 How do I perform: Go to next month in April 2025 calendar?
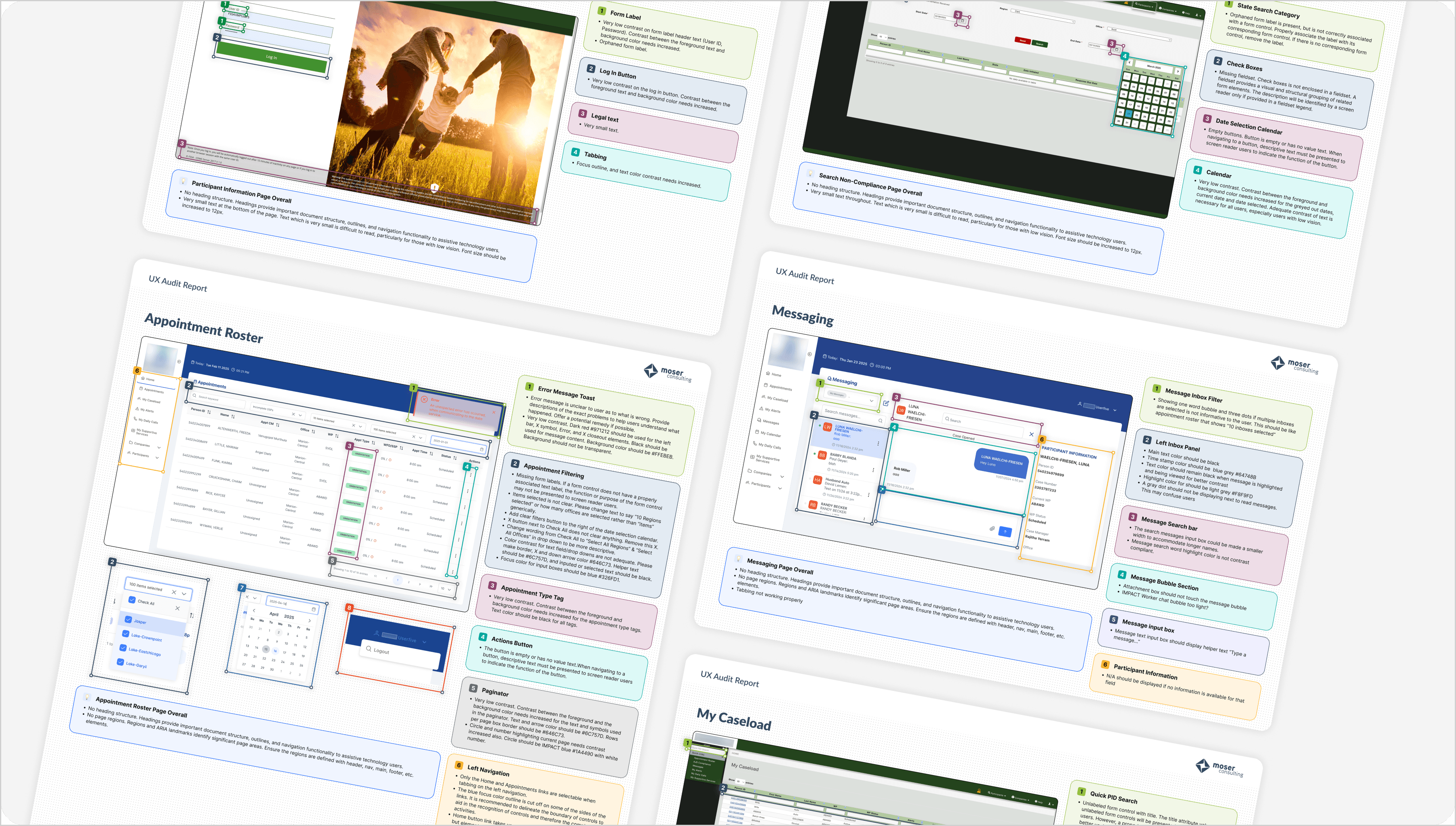coord(309,621)
